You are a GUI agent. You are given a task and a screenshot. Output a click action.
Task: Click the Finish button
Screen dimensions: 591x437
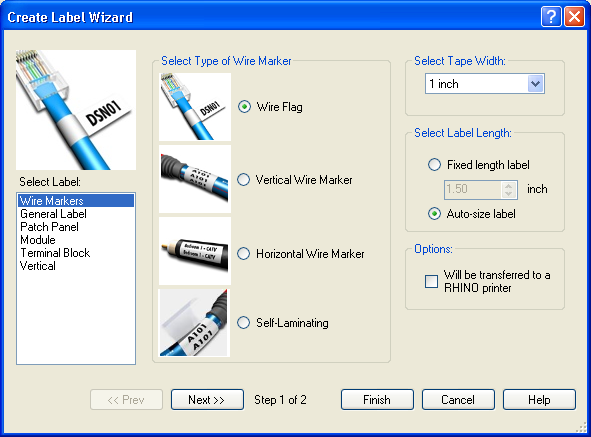coord(377,400)
